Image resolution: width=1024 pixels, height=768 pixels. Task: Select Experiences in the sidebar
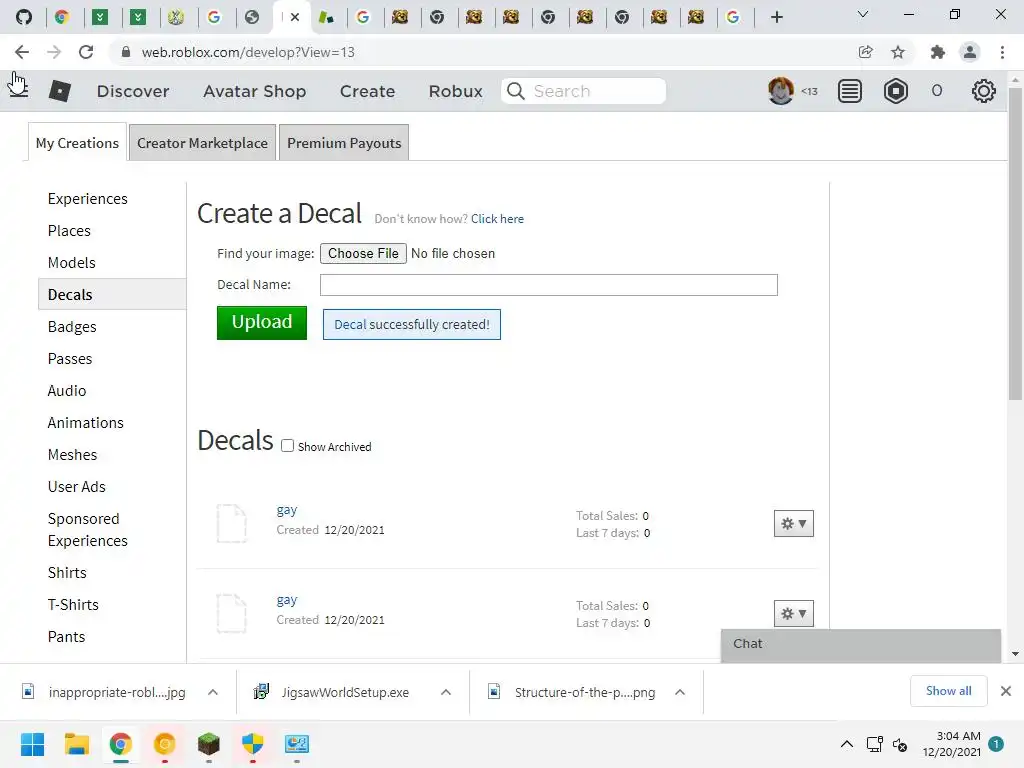pos(88,199)
